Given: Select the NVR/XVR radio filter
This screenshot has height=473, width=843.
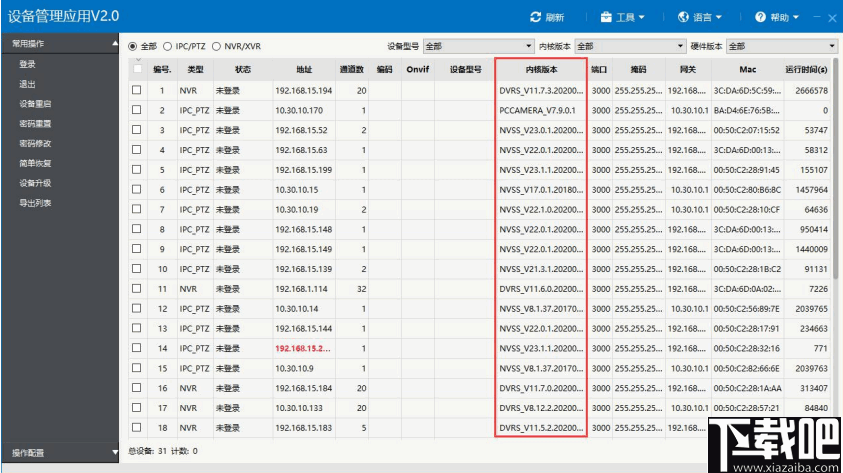Looking at the screenshot, I should 216,46.
